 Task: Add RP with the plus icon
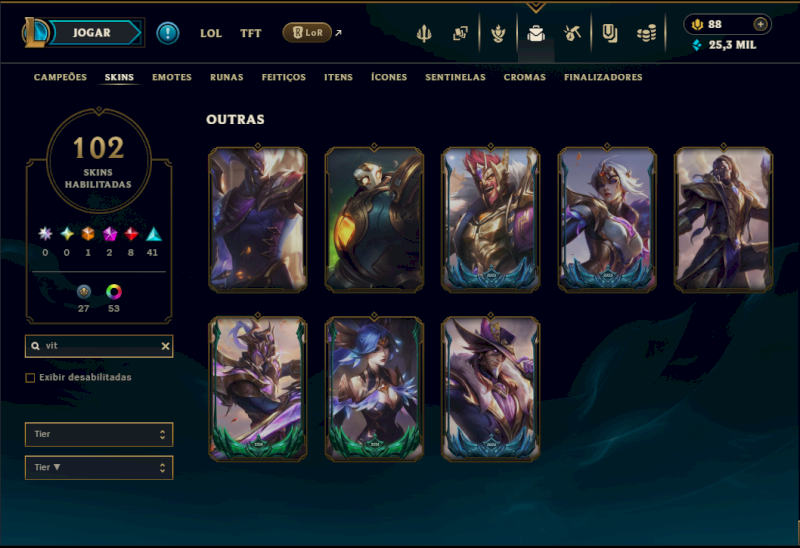(760, 24)
